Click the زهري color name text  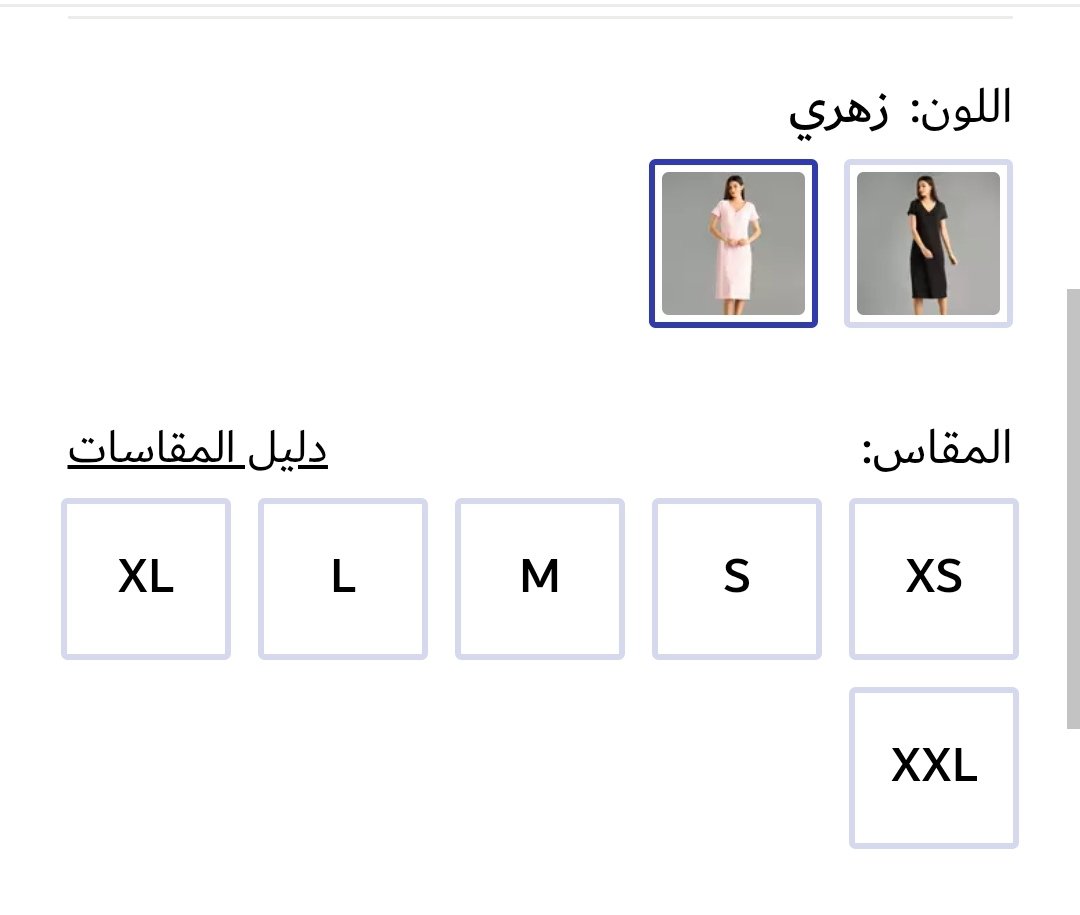(838, 111)
